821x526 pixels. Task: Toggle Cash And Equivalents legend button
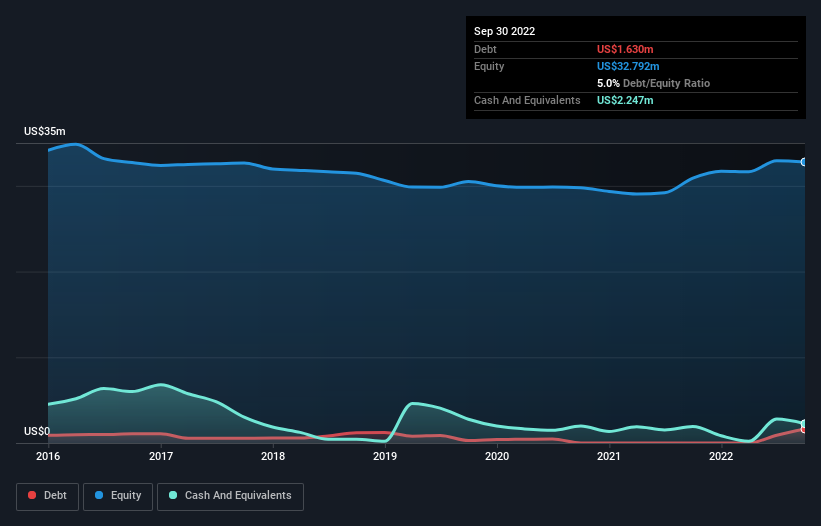[230, 496]
